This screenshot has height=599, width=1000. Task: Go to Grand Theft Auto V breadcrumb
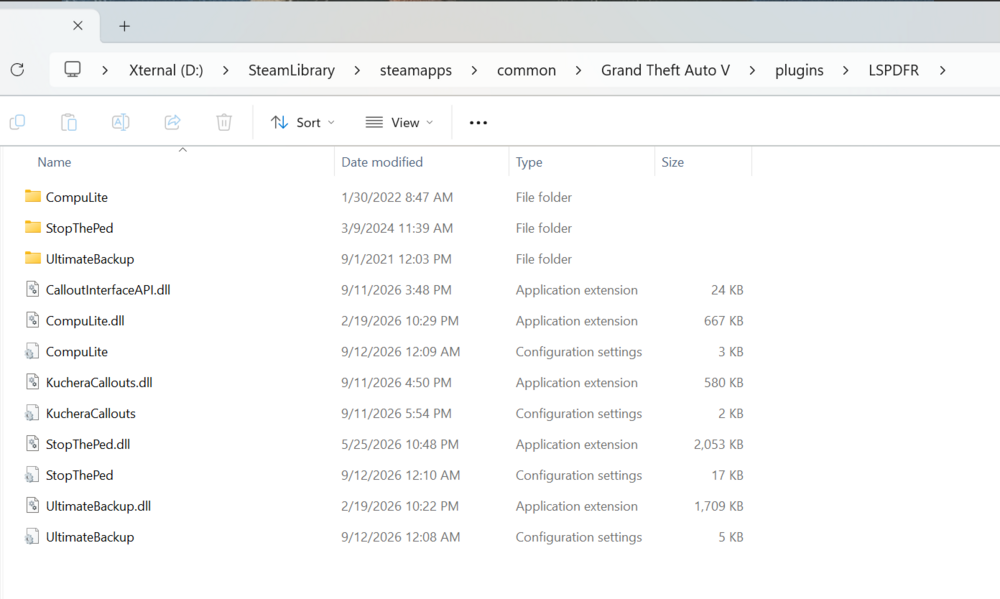[x=665, y=70]
